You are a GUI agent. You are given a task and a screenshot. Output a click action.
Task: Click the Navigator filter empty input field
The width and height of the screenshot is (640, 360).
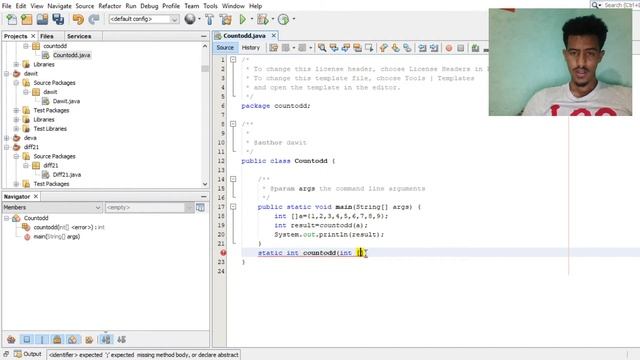[149, 207]
